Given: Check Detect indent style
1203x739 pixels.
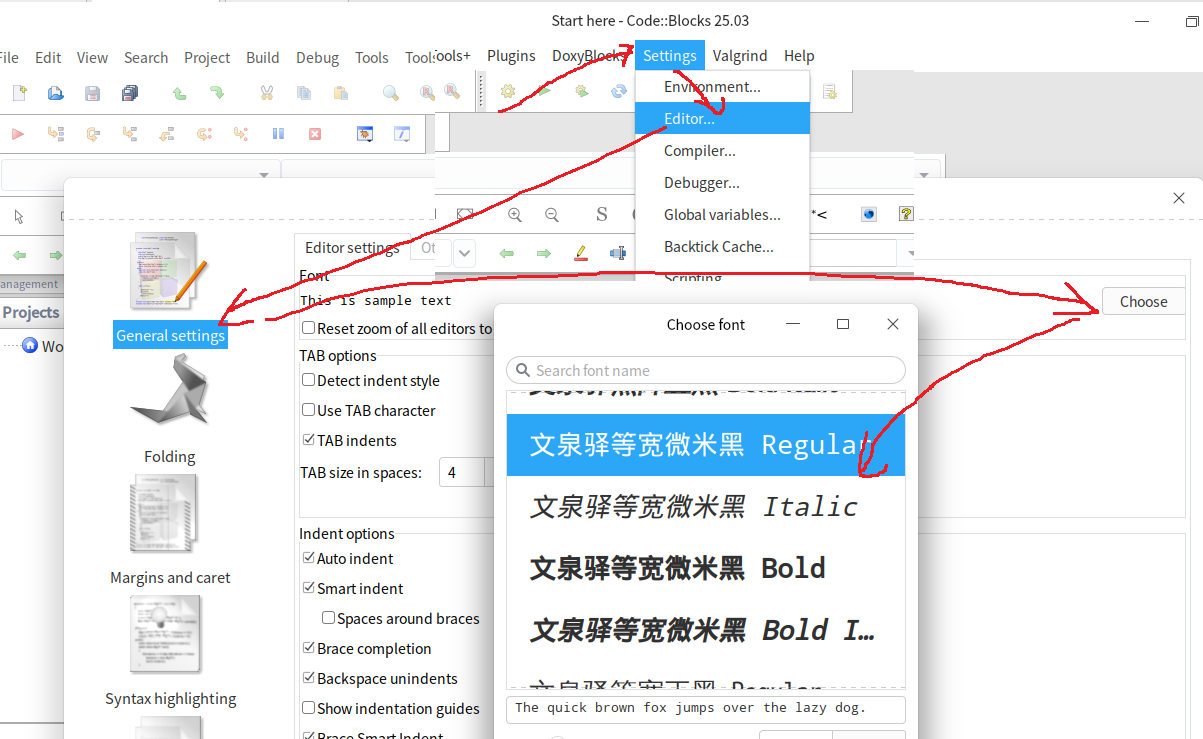Looking at the screenshot, I should coord(309,380).
